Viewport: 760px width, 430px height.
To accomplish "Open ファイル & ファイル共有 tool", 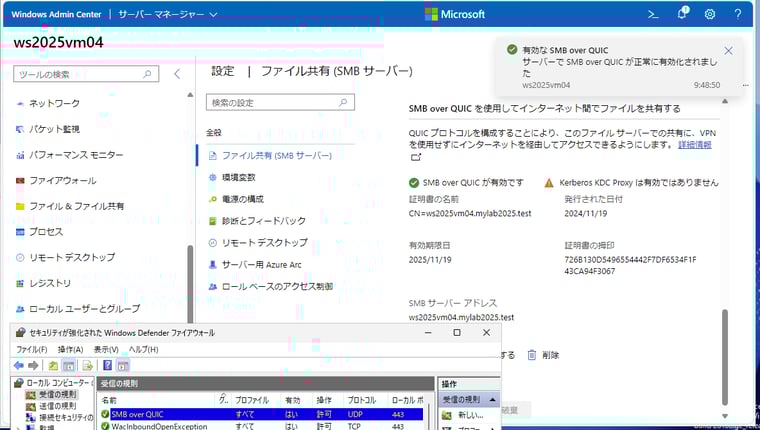I will pyautogui.click(x=70, y=207).
